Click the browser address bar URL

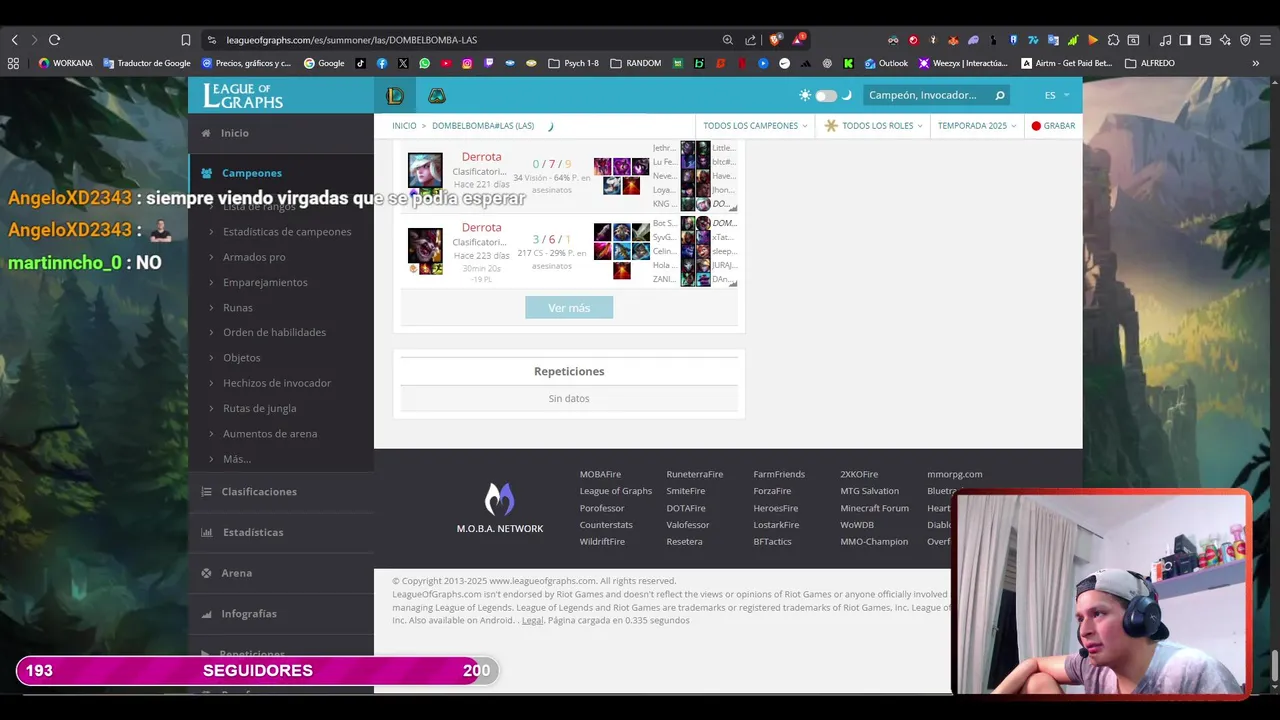coord(352,40)
